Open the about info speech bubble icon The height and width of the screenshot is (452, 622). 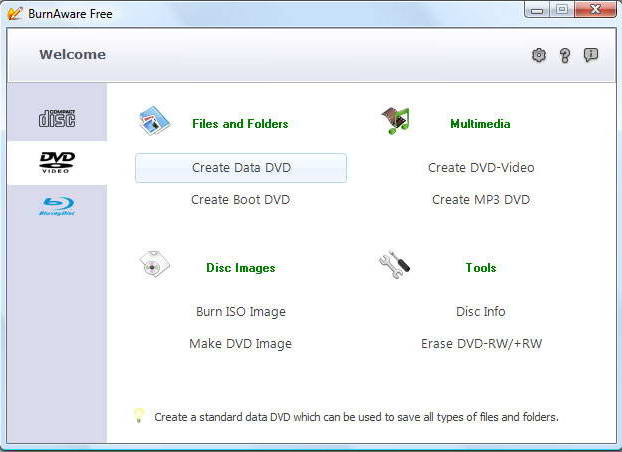click(591, 55)
